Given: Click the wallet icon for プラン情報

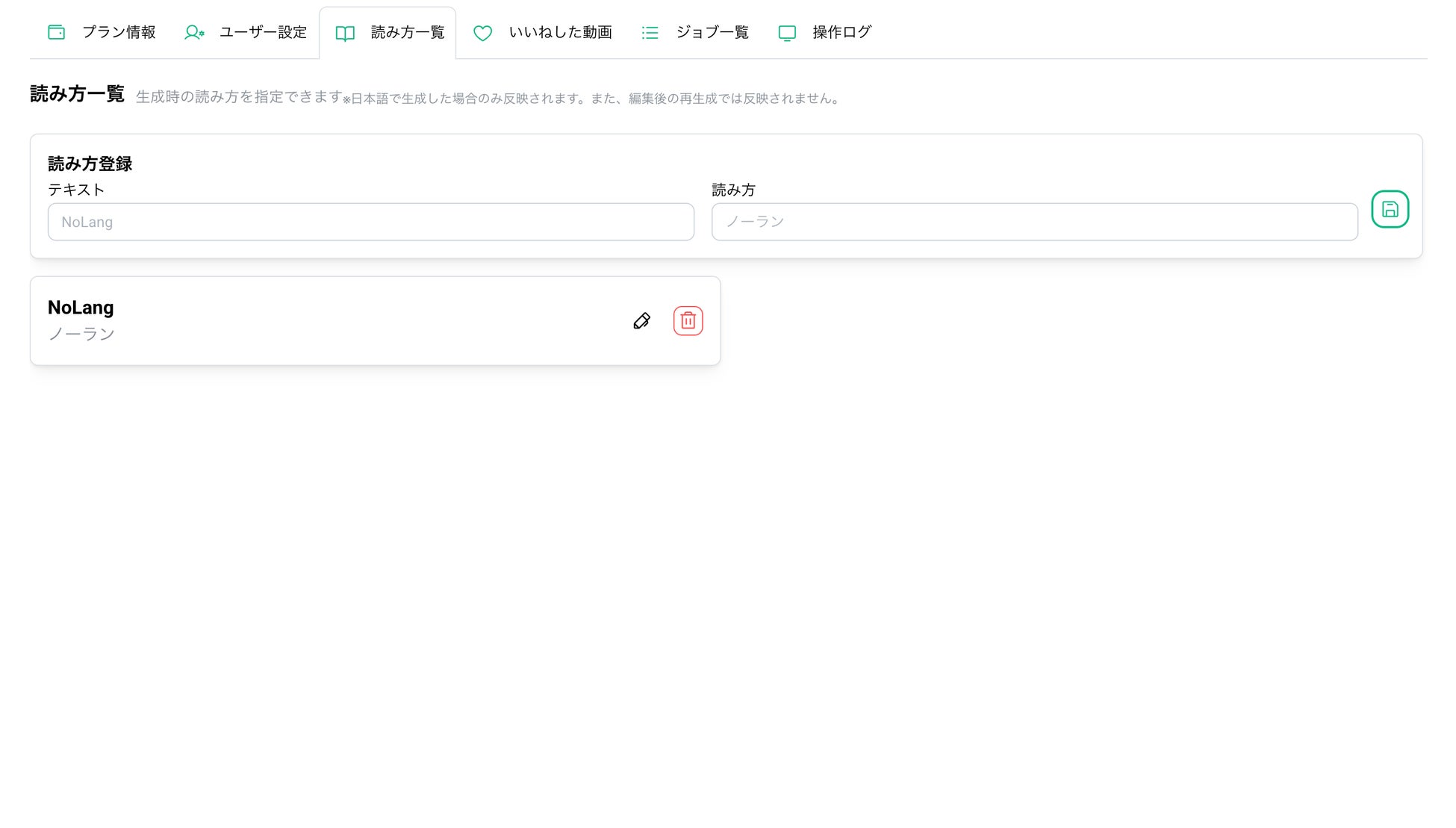Looking at the screenshot, I should click(x=56, y=32).
